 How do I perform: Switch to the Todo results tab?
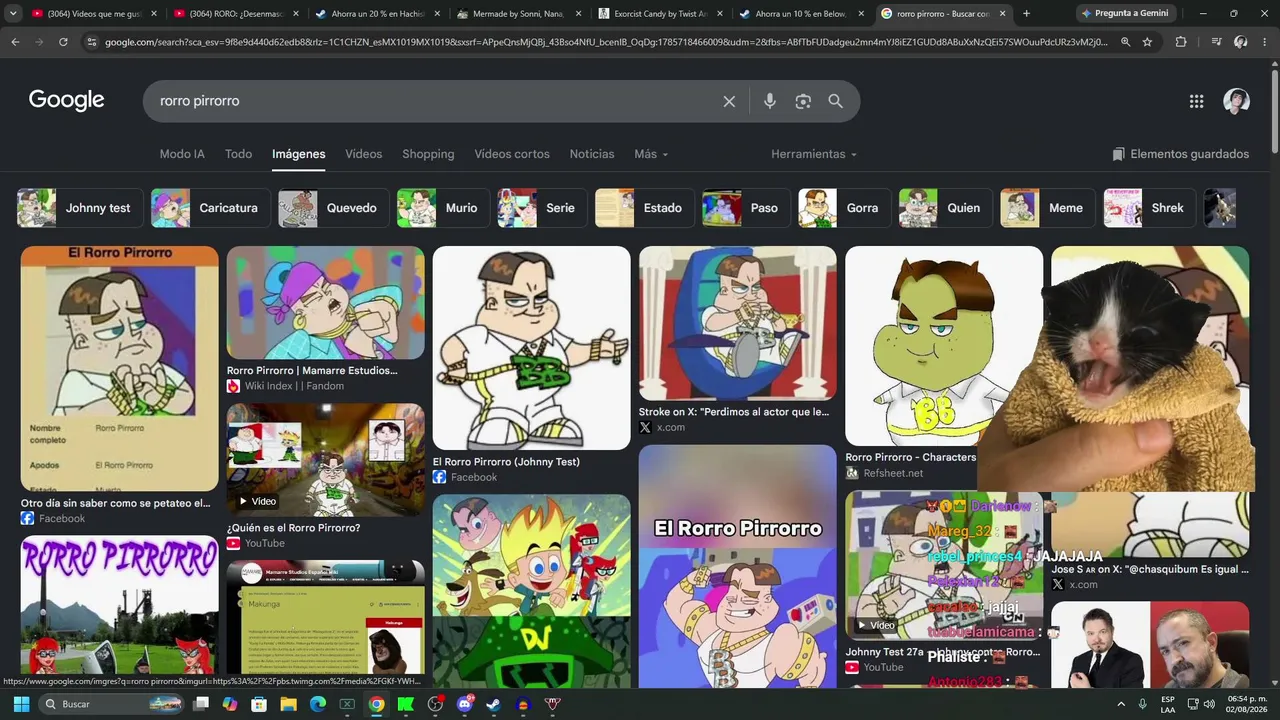238,154
